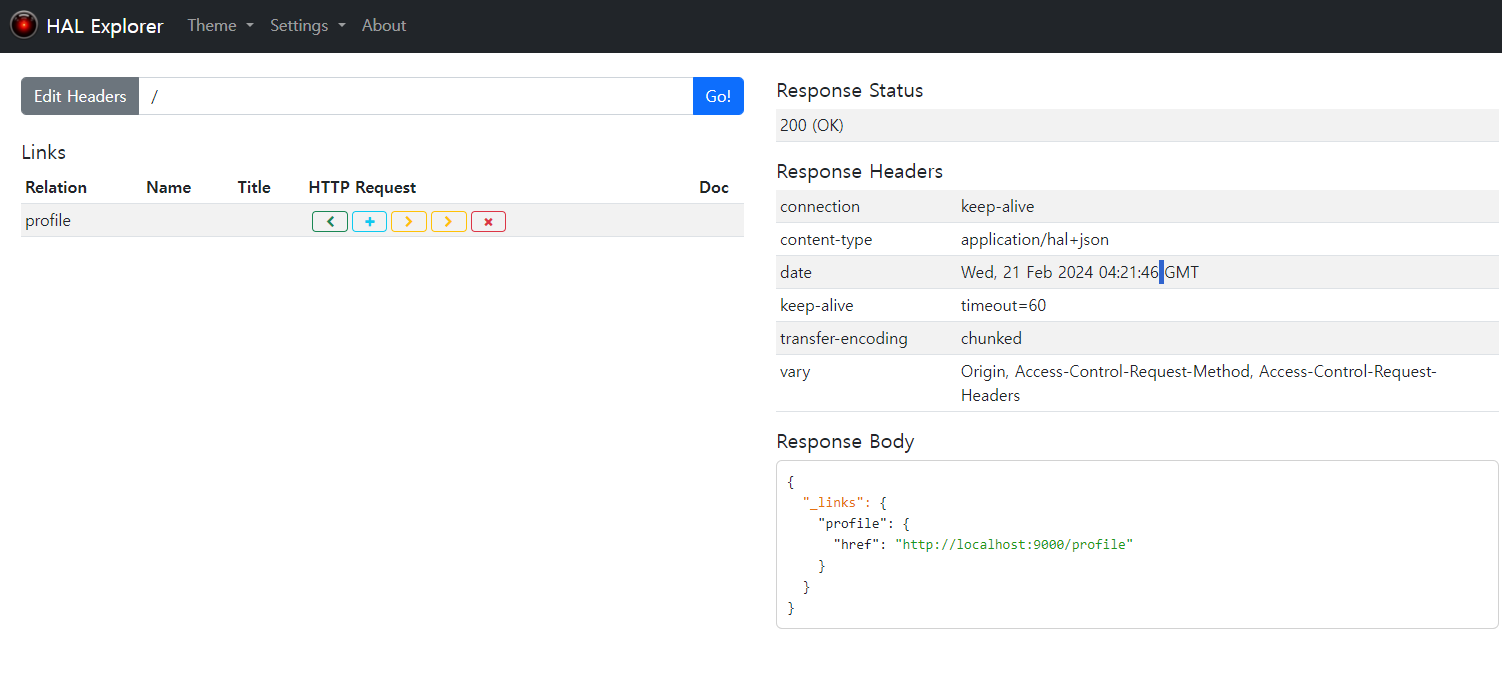Screen dimensions: 1502x697
Task: Click the PUT request button for profile
Action: point(408,222)
